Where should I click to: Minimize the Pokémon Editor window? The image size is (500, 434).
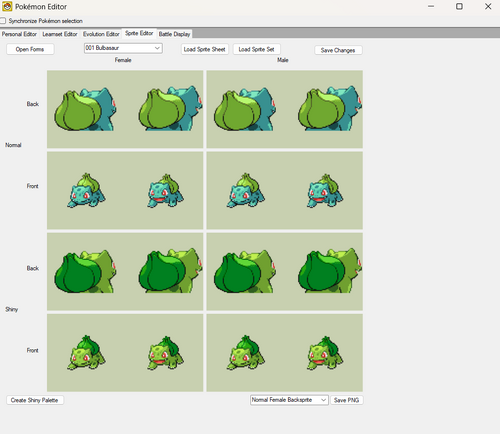pyautogui.click(x=431, y=6)
